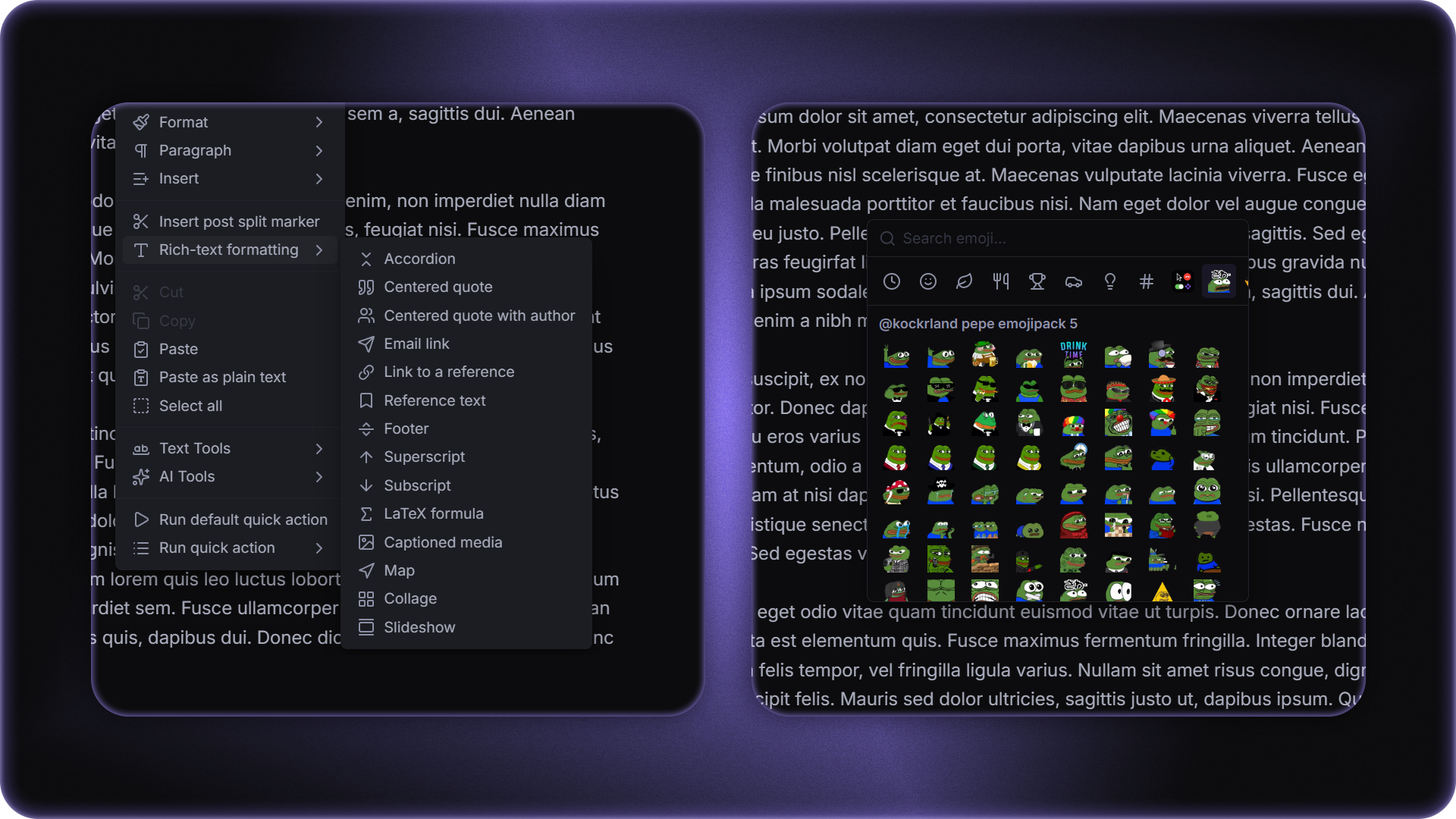This screenshot has height=819, width=1456.
Task: Click the grid icon for Collage
Action: pos(366,598)
